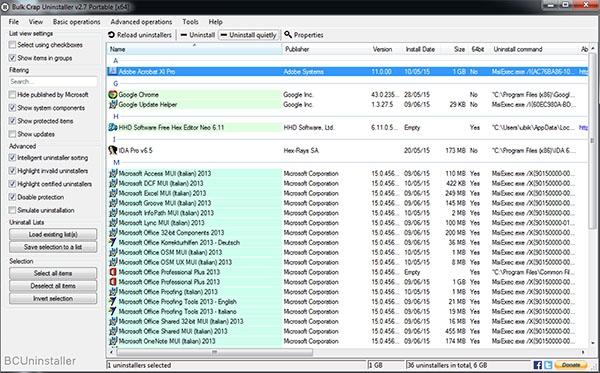This screenshot has width=600, height=373.
Task: Open the View menu
Action: tap(36, 22)
